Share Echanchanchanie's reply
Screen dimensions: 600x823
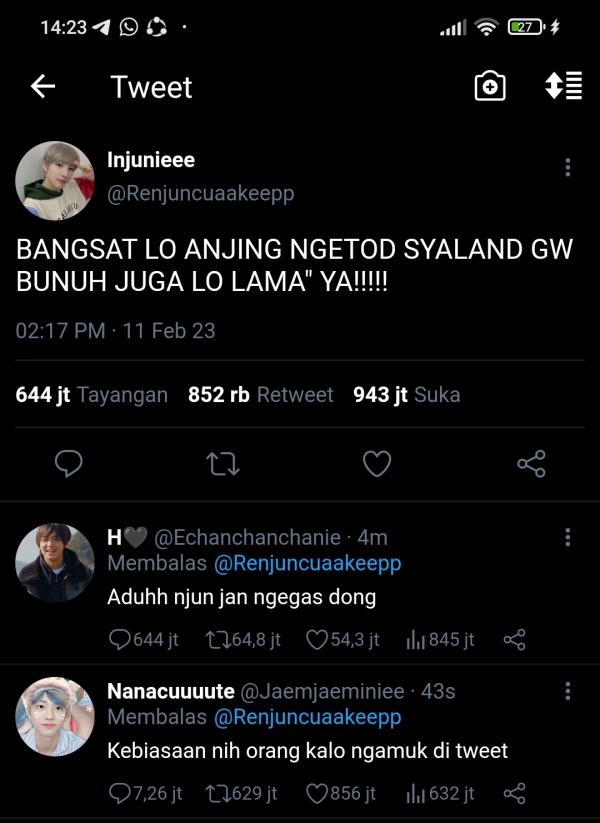click(515, 640)
